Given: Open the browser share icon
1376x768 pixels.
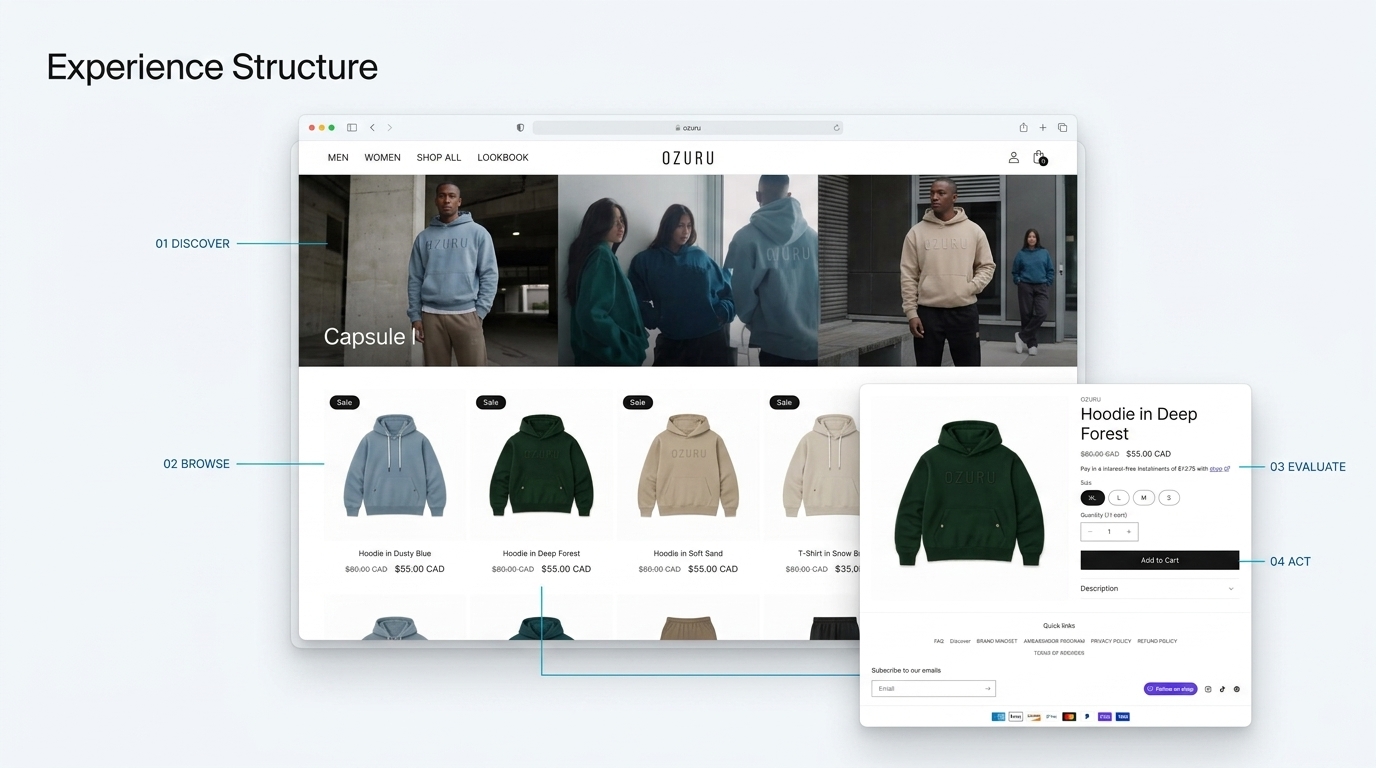Looking at the screenshot, I should tap(1023, 127).
